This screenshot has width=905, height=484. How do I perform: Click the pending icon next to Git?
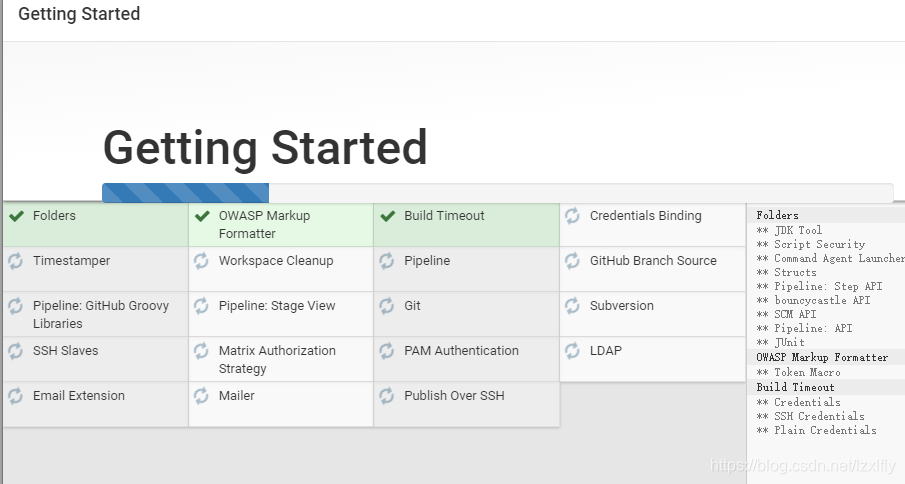[x=387, y=306]
